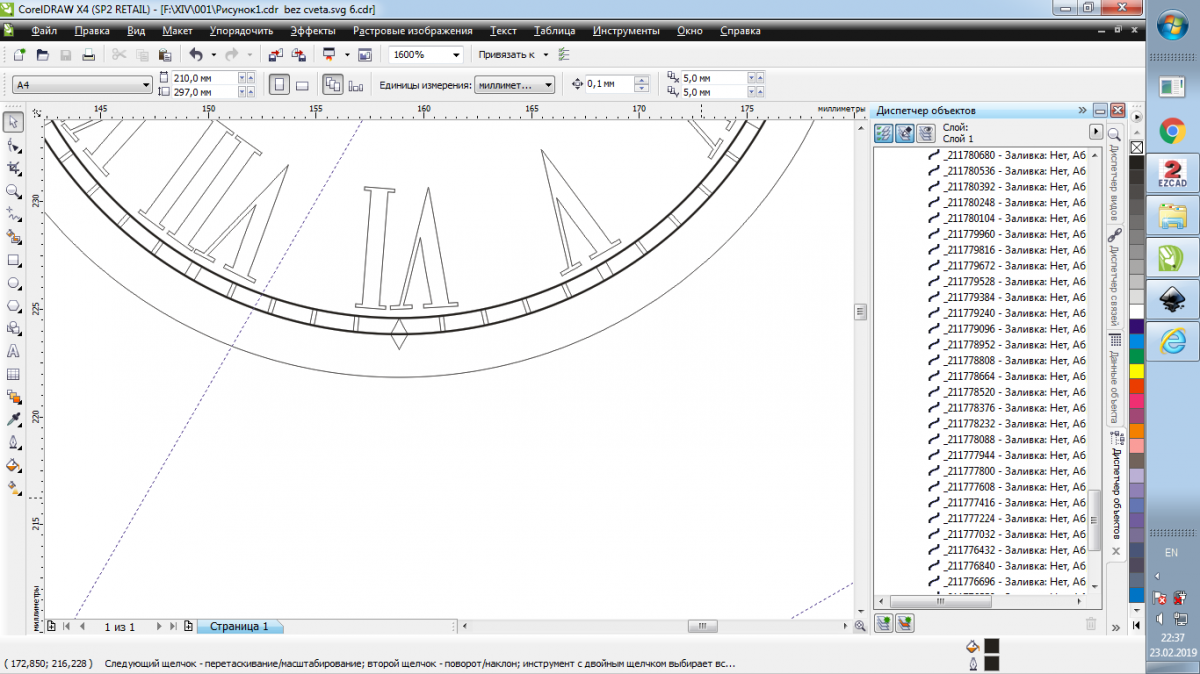Expand the A4 paper size dropdown
Image resolution: width=1200 pixels, height=674 pixels.
[145, 86]
